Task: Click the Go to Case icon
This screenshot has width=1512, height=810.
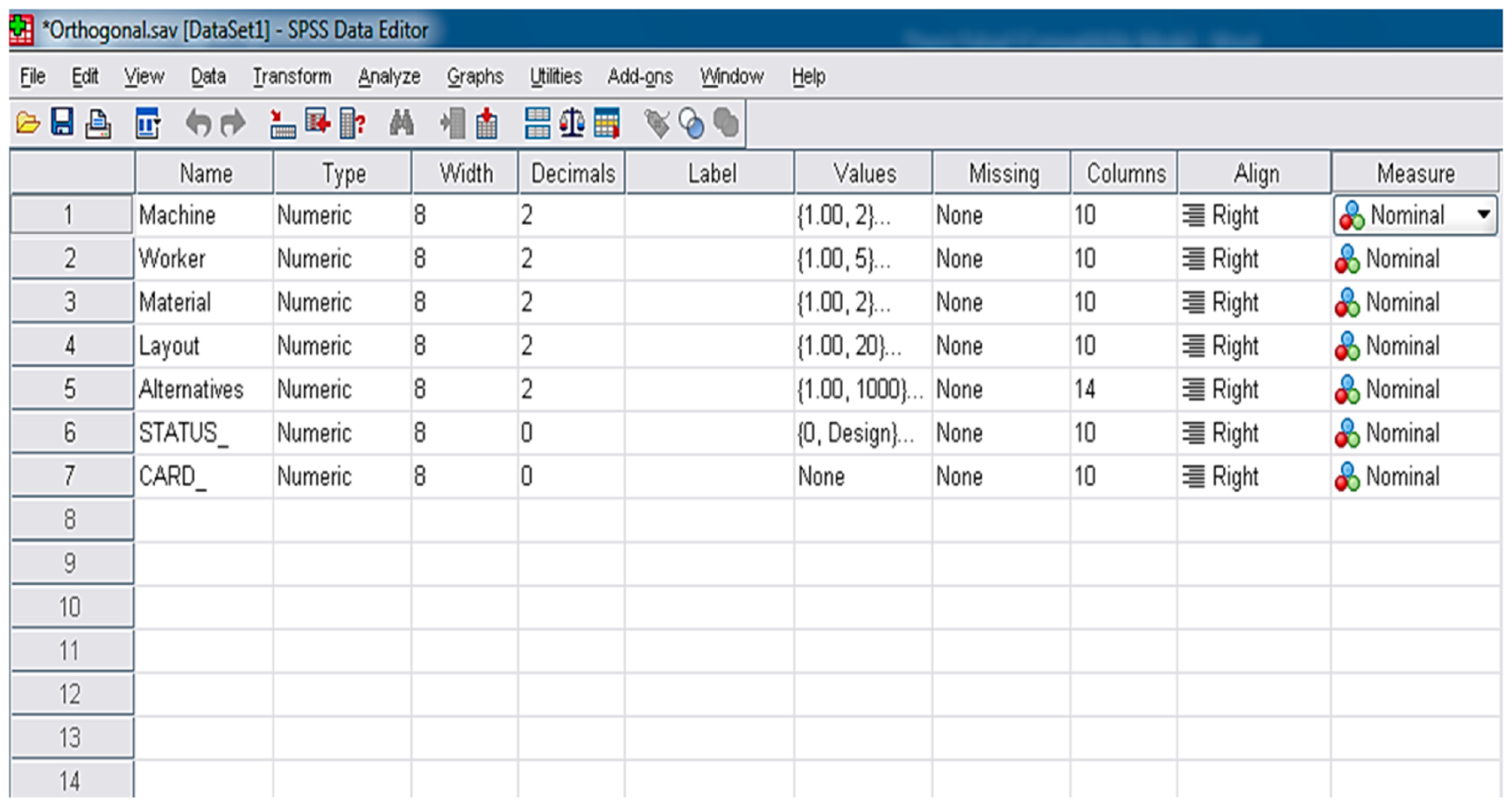Action: click(x=281, y=124)
